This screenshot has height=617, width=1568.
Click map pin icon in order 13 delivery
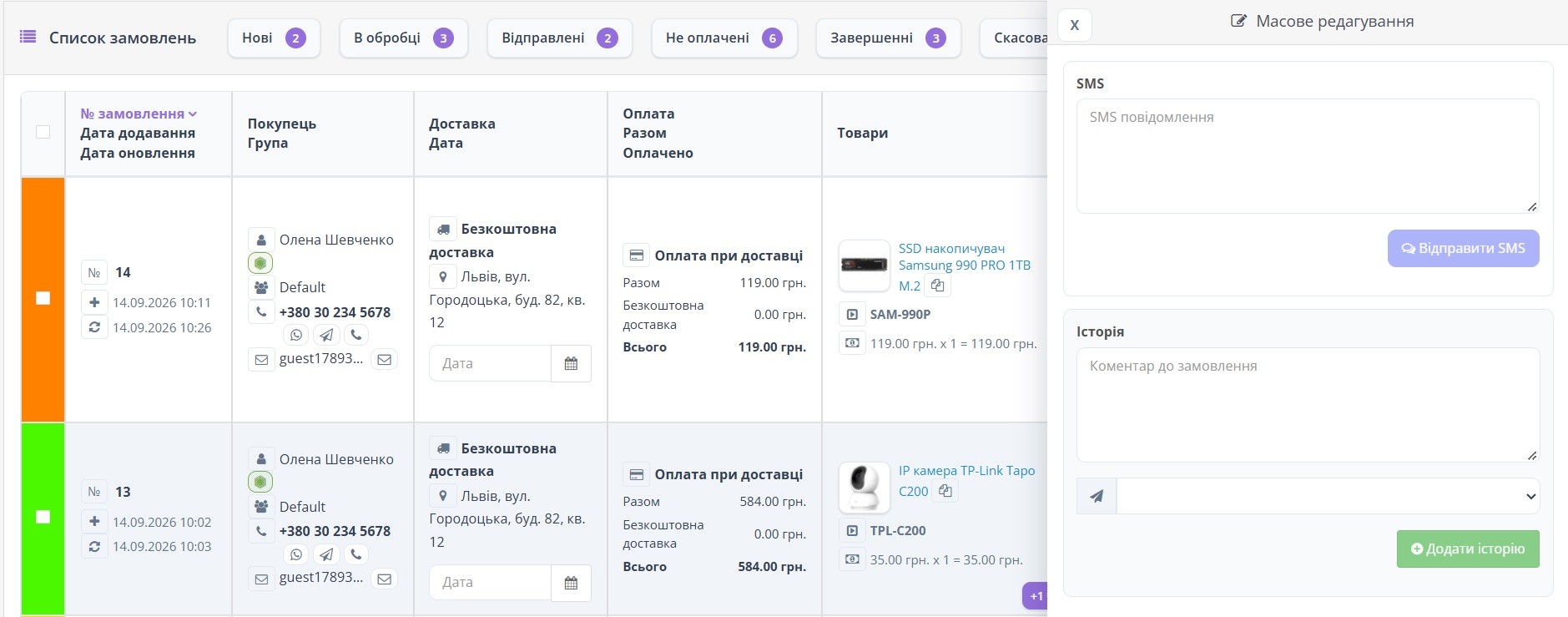(x=442, y=496)
